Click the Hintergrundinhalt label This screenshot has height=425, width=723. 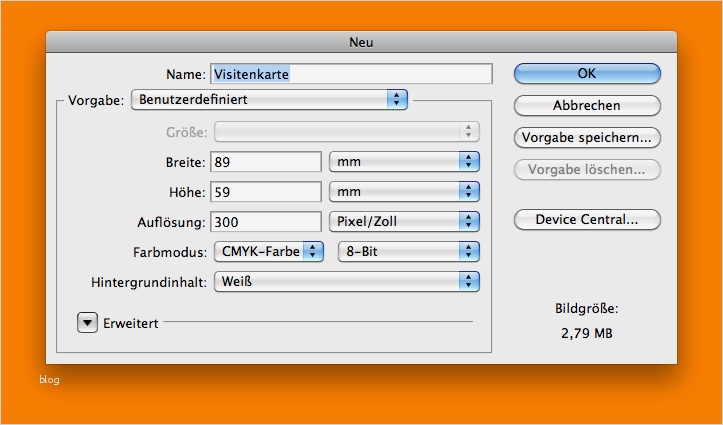coord(149,283)
